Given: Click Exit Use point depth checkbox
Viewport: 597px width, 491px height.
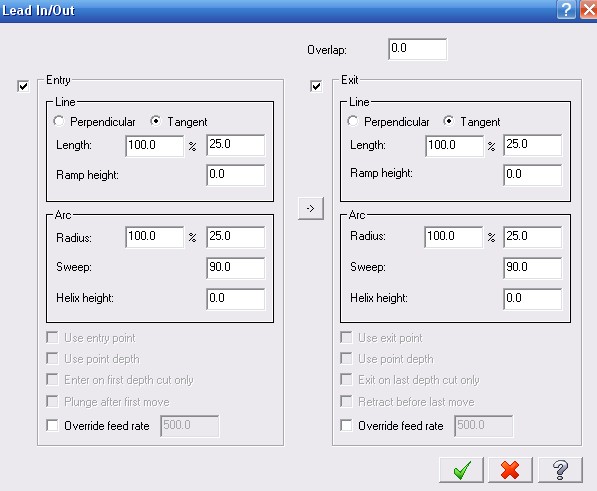Looking at the screenshot, I should tap(346, 358).
